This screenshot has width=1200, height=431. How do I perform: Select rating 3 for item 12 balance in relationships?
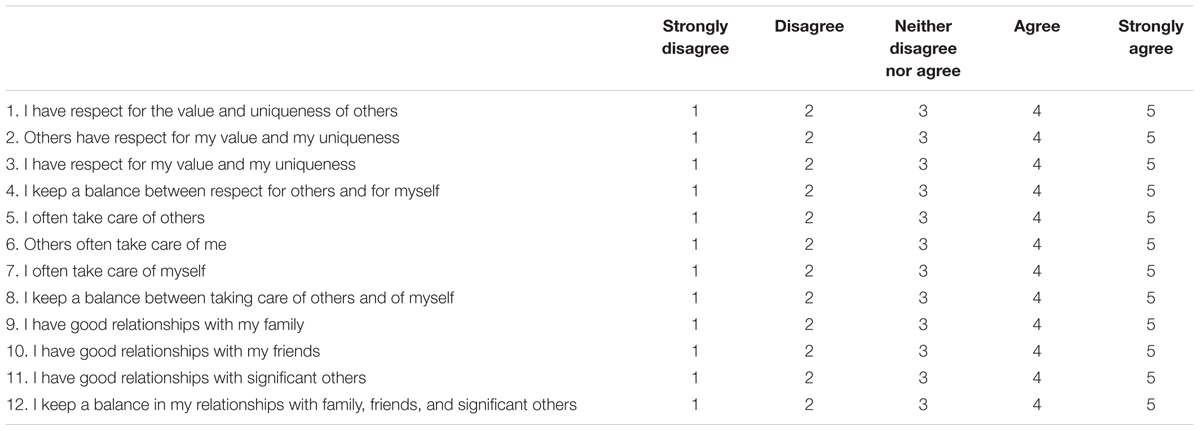(923, 404)
